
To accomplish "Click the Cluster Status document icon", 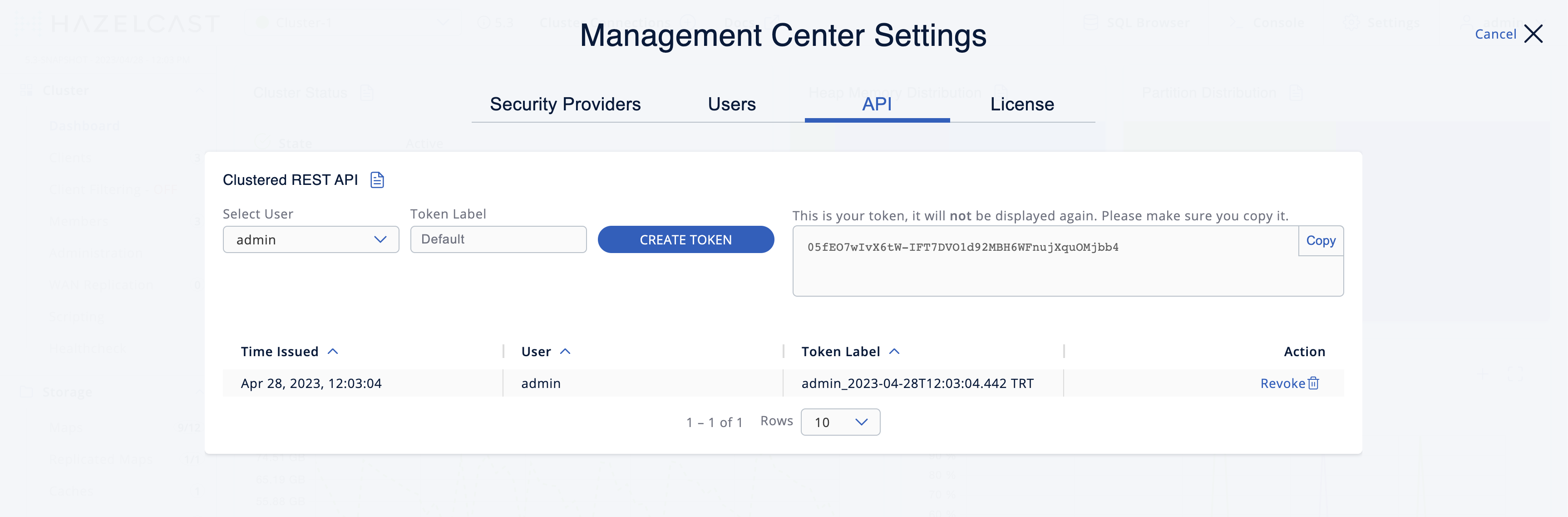I will tap(366, 93).
